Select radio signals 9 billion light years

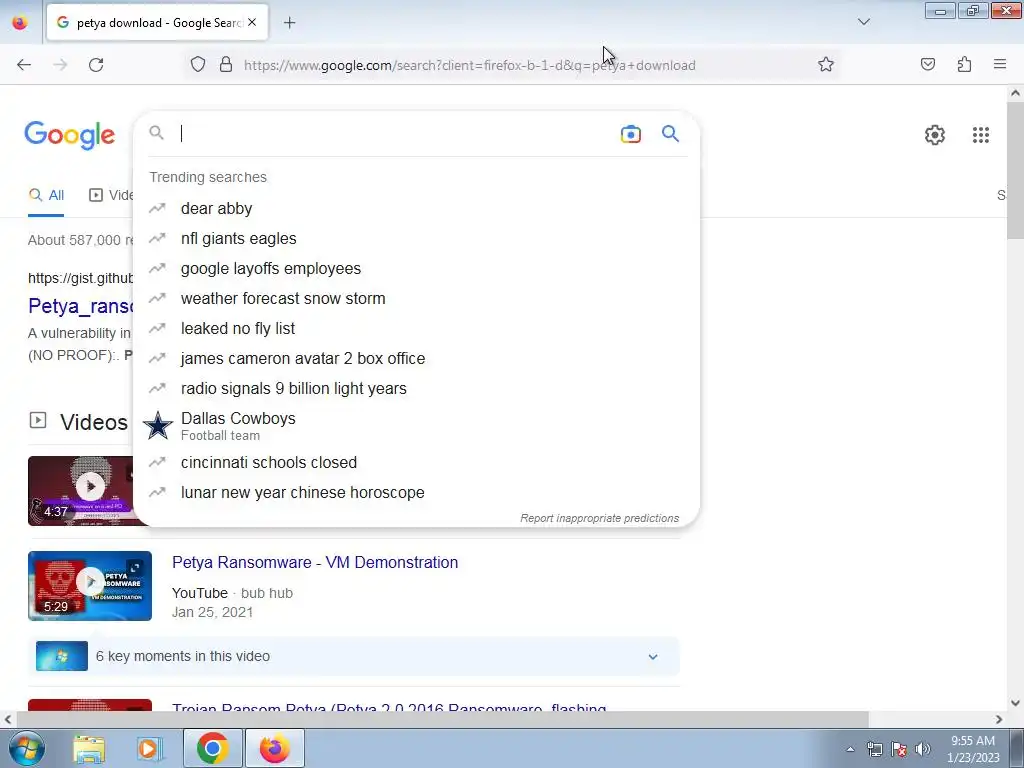pos(417,389)
